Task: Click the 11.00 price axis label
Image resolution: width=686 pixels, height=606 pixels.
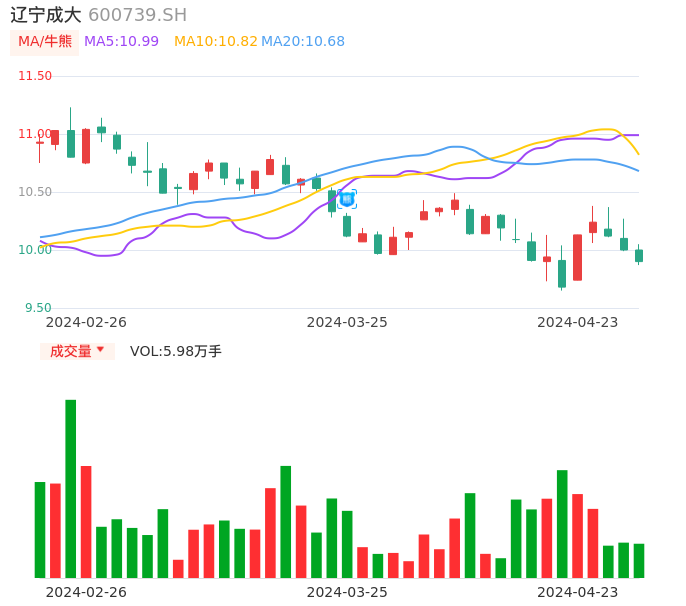Action: [36, 134]
